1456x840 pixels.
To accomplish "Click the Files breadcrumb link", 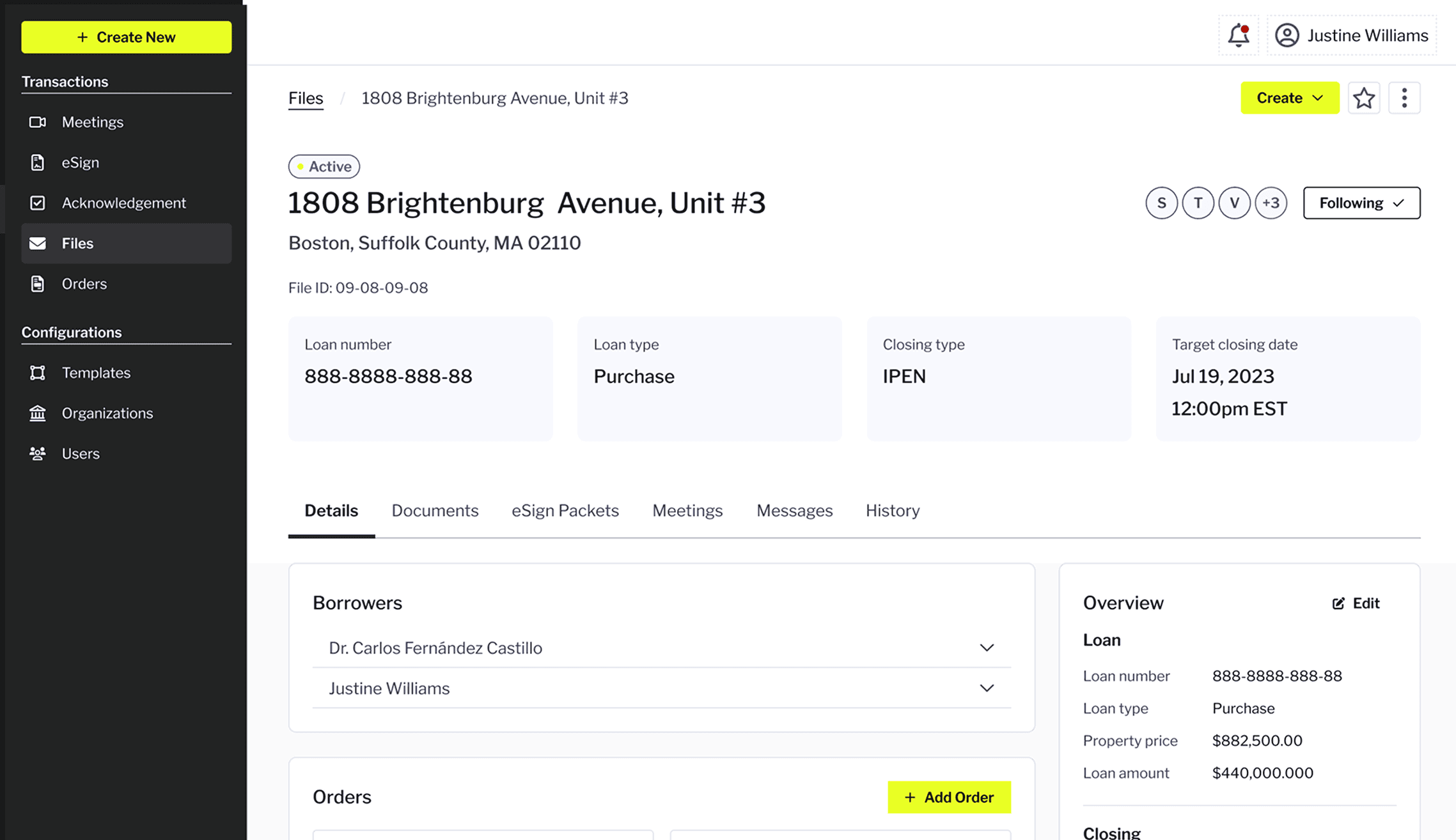I will coord(306,98).
